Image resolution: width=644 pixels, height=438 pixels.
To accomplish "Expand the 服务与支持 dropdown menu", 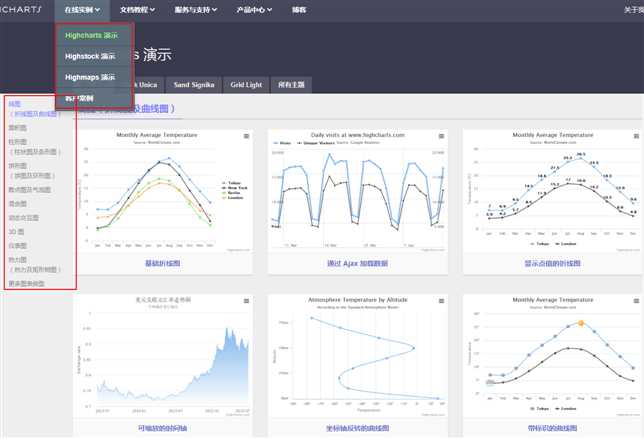I will 196,9.
